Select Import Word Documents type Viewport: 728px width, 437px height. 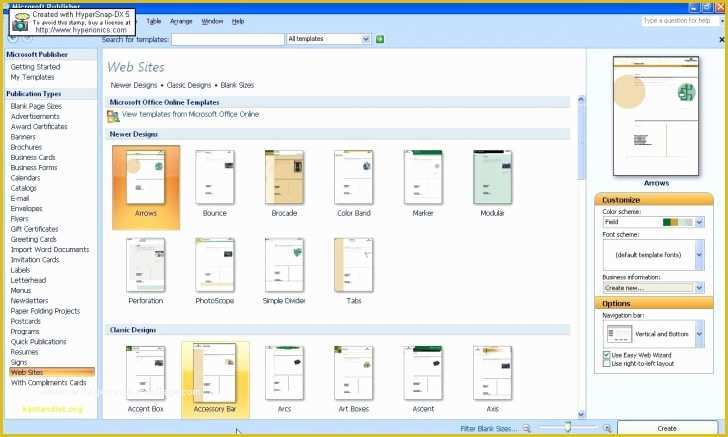[x=50, y=249]
